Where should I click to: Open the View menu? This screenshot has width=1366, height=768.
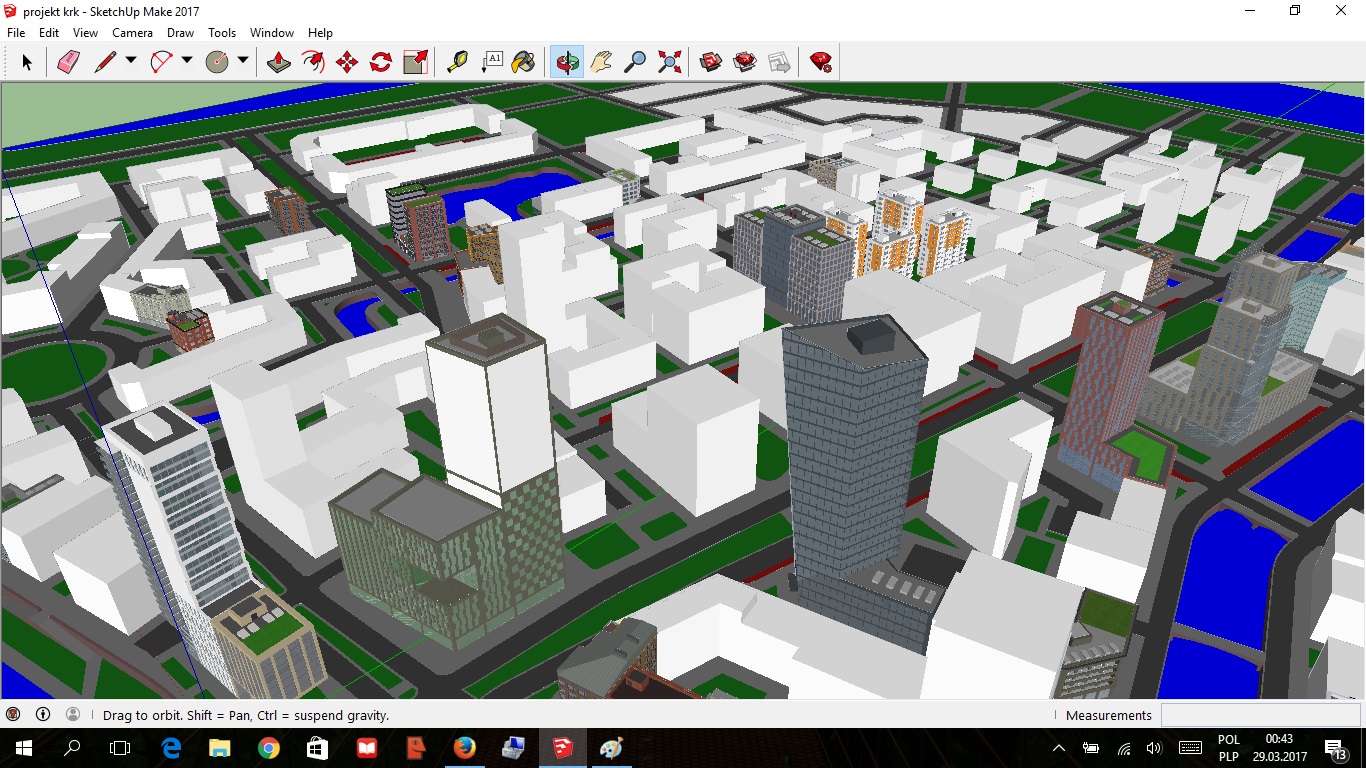[x=86, y=33]
